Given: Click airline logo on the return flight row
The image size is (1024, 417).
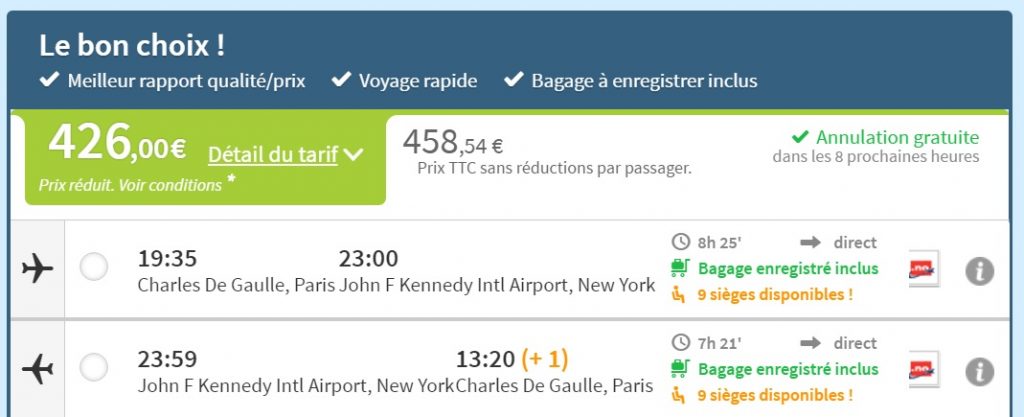Looking at the screenshot, I should 923,370.
